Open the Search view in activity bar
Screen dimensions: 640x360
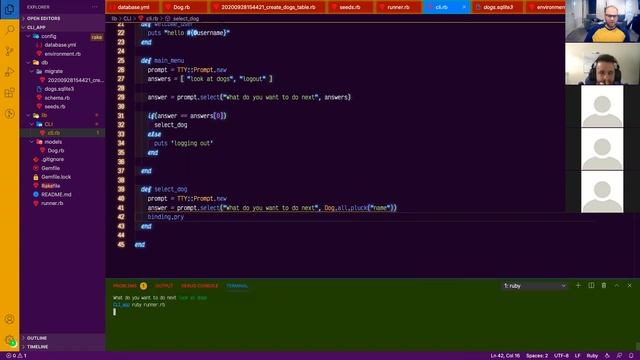(x=9, y=30)
